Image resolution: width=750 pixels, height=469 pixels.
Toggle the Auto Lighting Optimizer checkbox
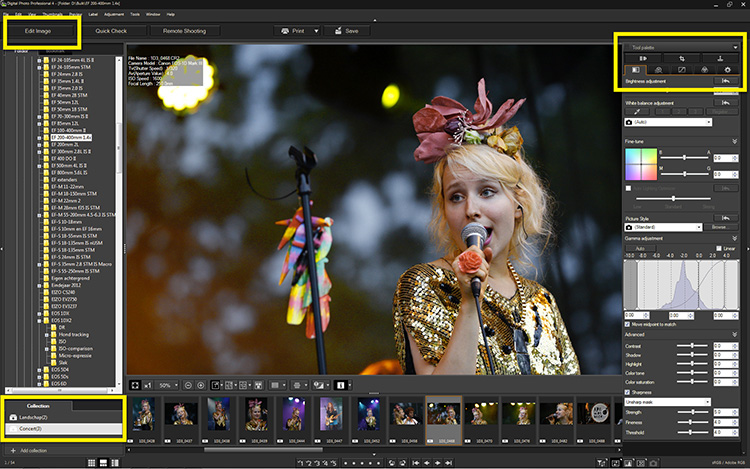(627, 188)
